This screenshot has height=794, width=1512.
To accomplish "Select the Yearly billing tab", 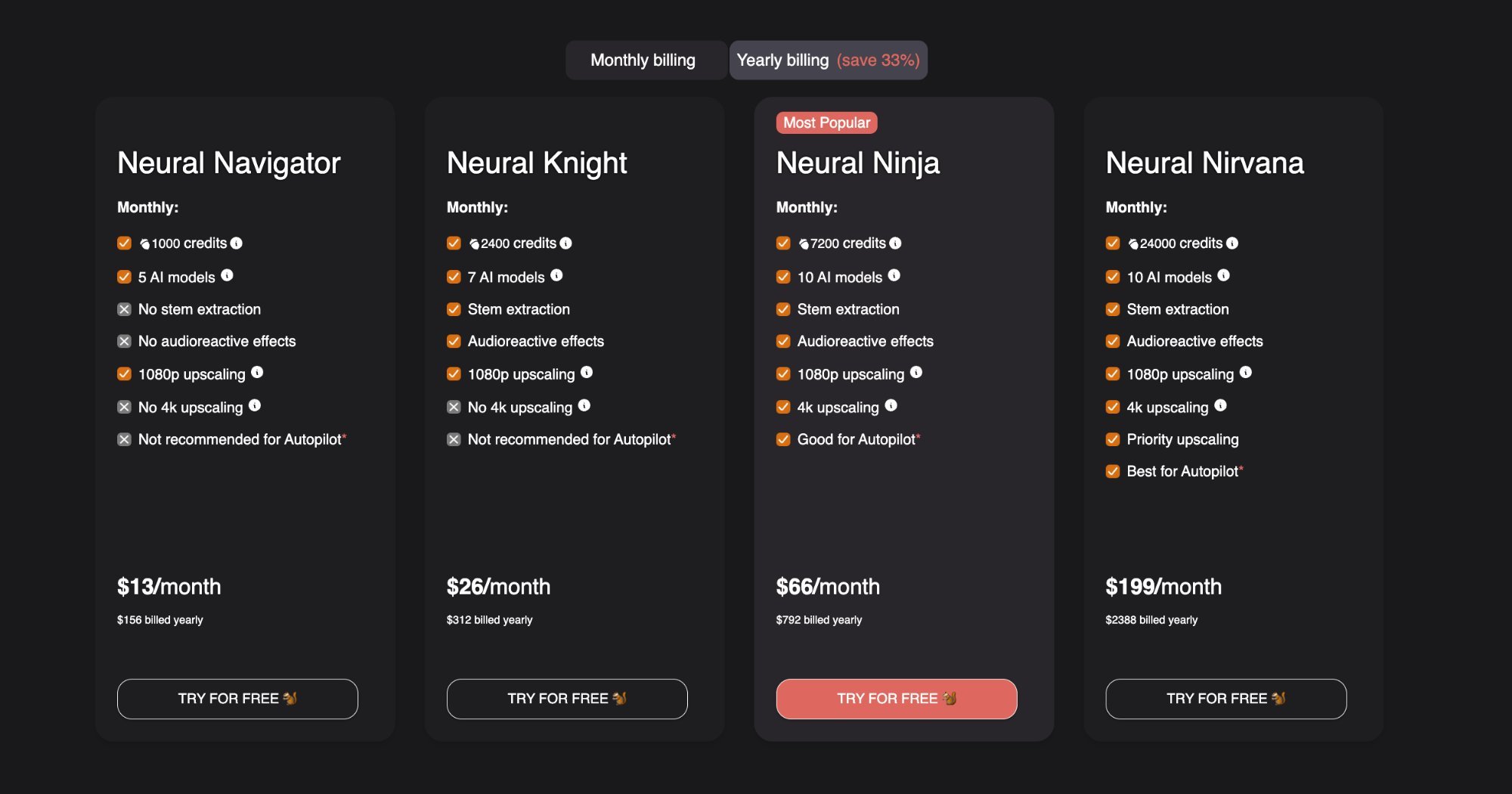I will (x=828, y=60).
